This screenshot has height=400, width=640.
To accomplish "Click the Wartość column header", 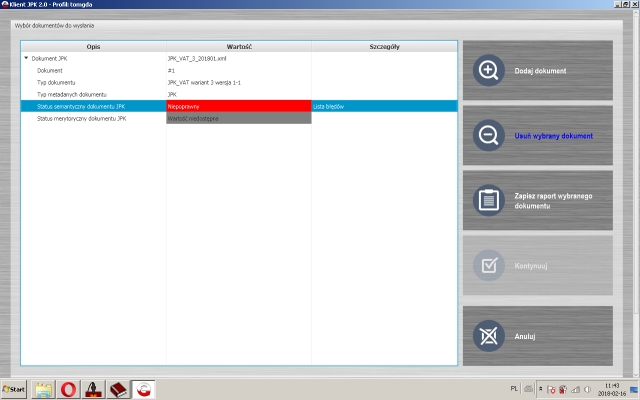I will pyautogui.click(x=238, y=46).
